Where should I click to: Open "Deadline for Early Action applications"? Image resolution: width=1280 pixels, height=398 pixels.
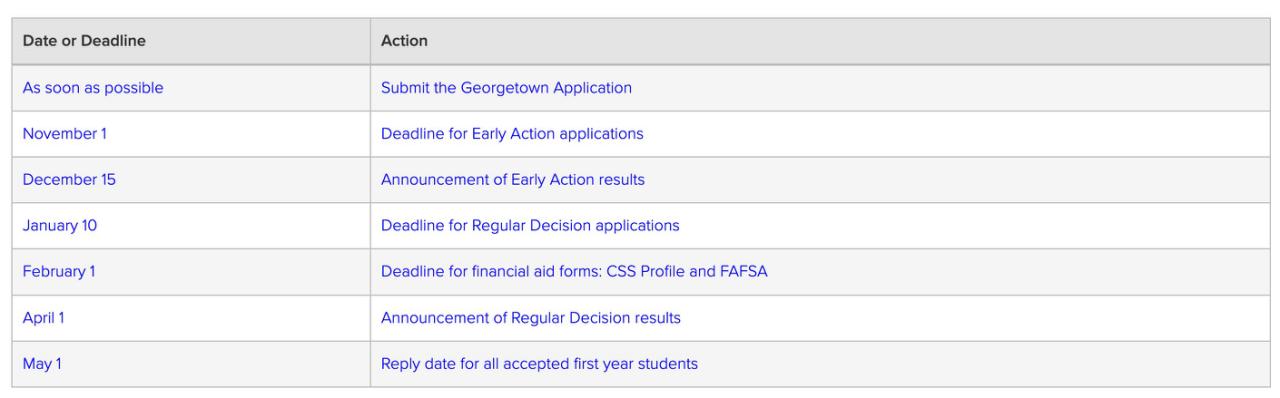point(512,134)
